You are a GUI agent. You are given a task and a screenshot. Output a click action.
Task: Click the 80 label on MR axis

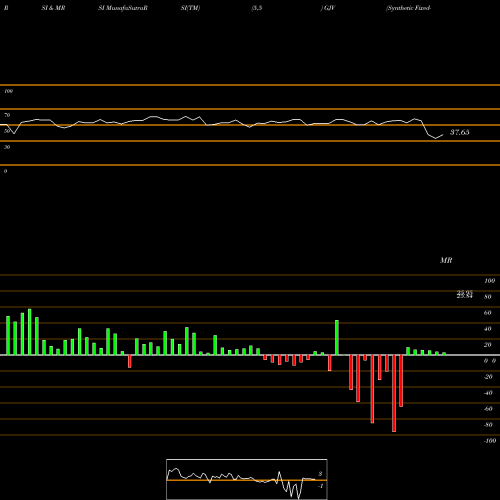488,297
